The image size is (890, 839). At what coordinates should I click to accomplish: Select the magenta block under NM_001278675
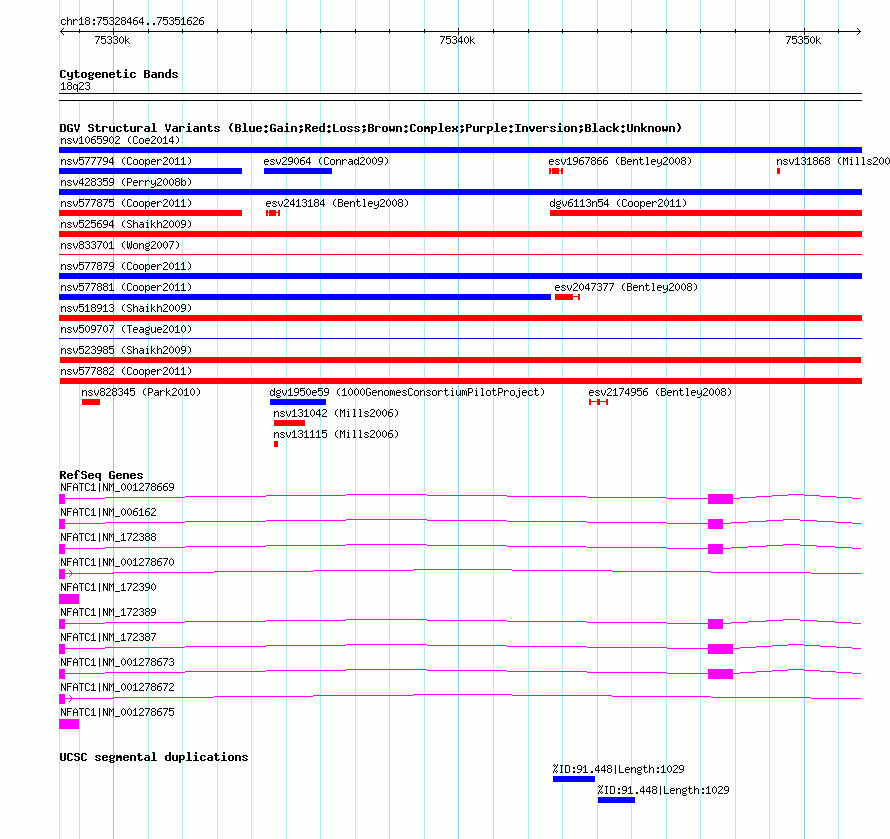(69, 724)
